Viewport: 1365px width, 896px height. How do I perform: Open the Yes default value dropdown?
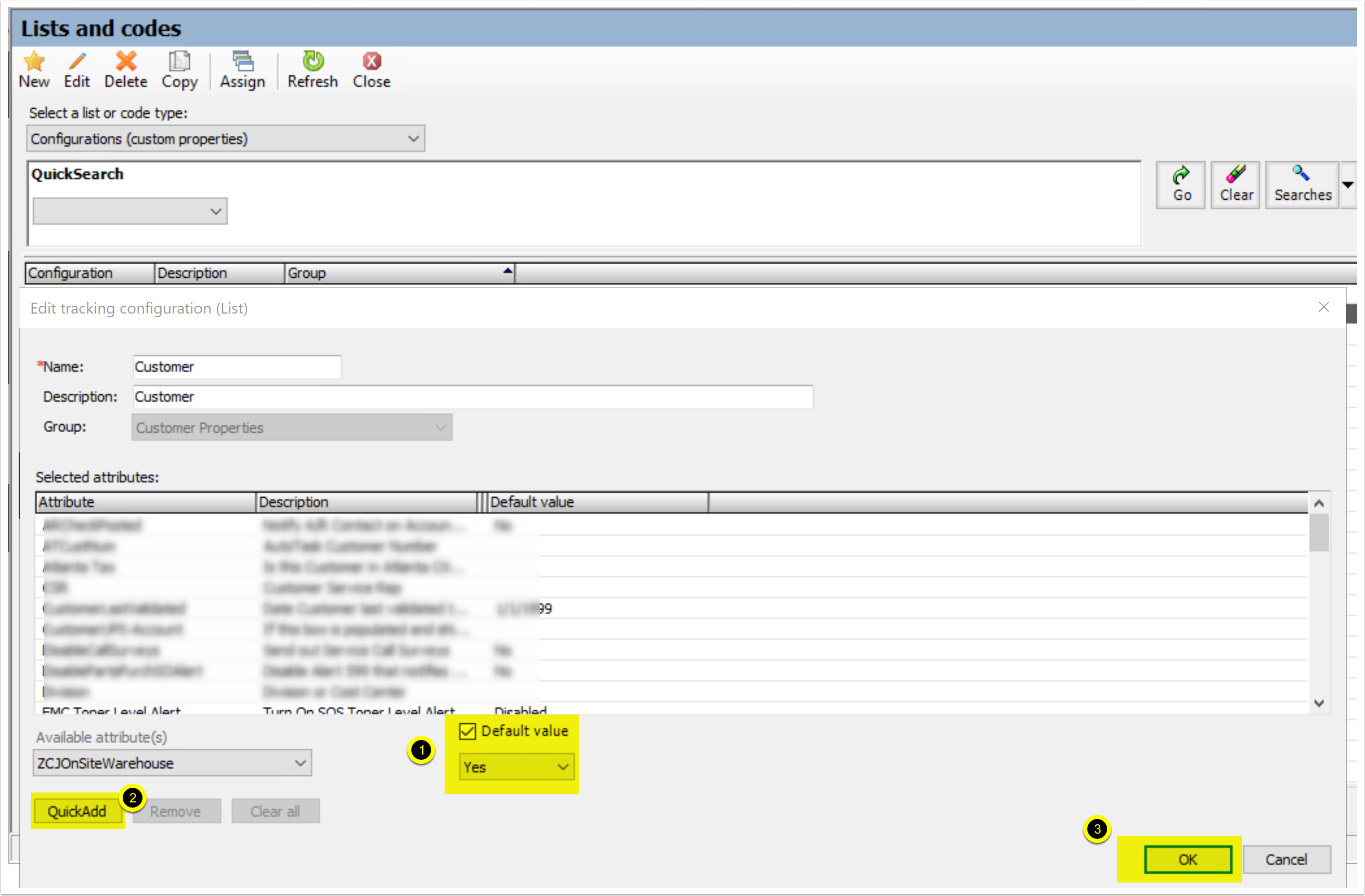(516, 768)
